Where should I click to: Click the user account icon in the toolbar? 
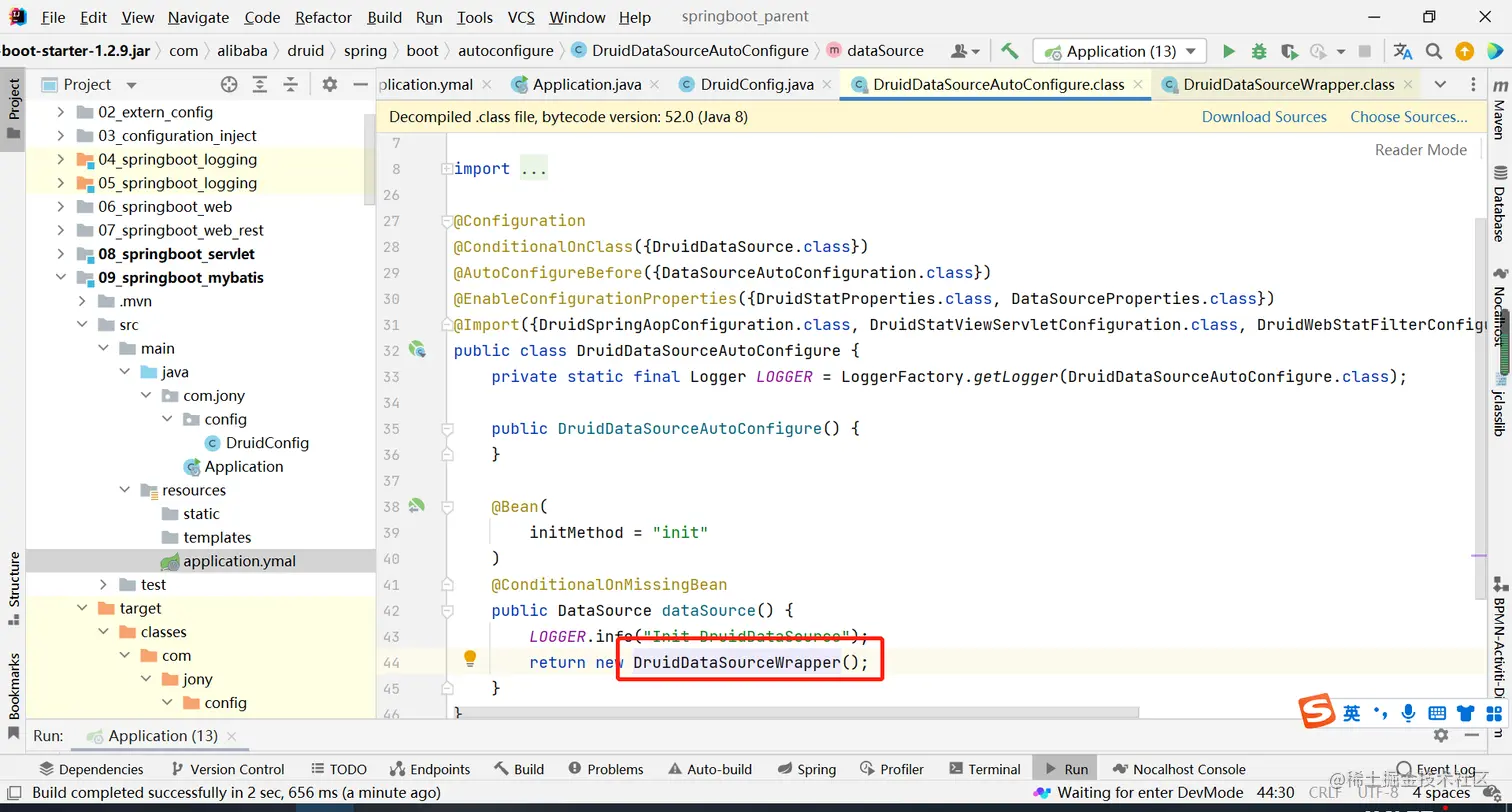(963, 51)
